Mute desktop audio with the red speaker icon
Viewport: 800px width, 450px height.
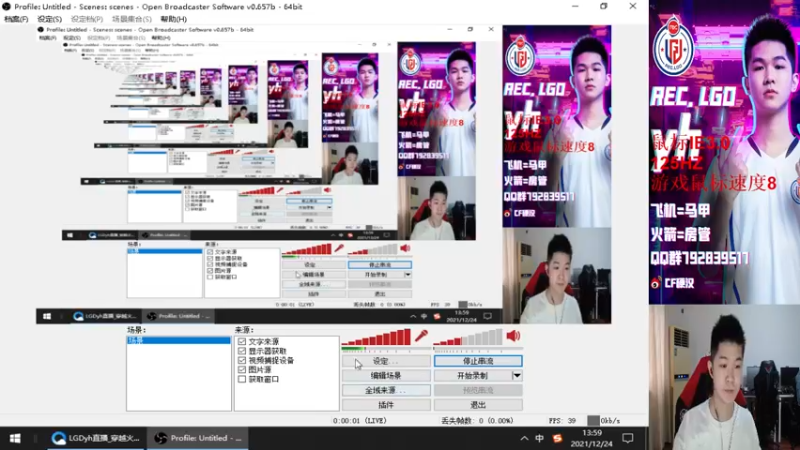coord(513,336)
